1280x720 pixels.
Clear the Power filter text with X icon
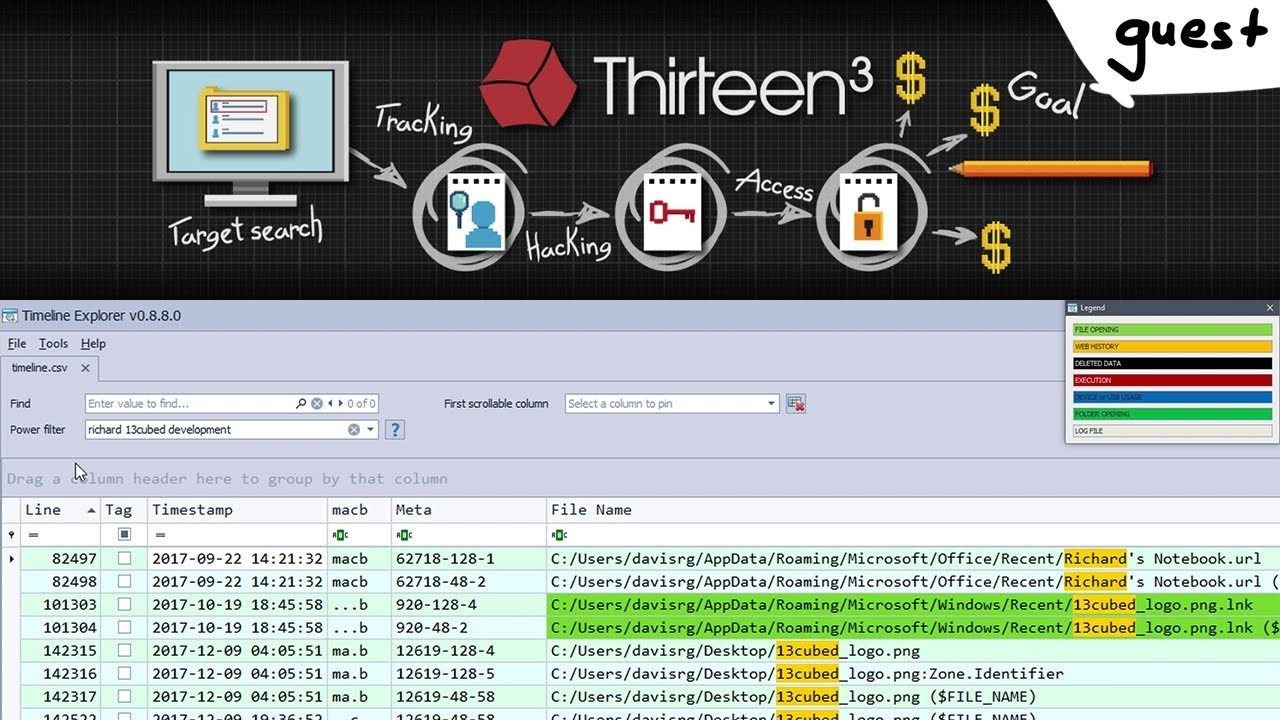point(354,430)
